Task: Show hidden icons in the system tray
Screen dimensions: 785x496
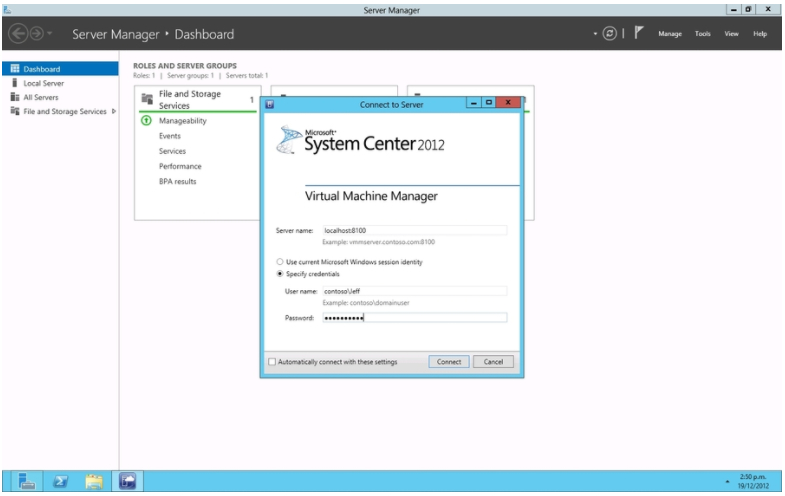Action: point(727,482)
